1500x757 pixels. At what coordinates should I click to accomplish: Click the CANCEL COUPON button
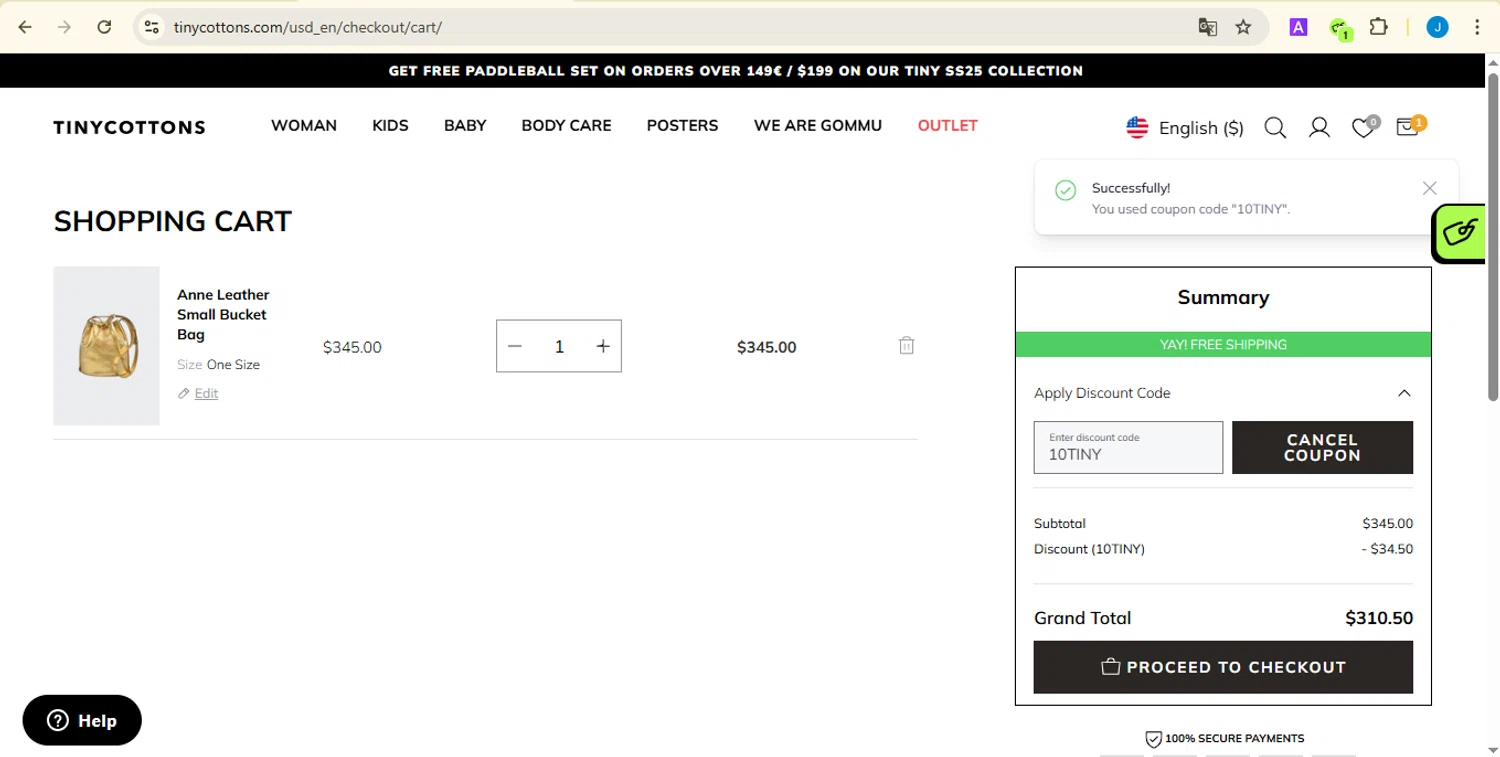[x=1322, y=447]
